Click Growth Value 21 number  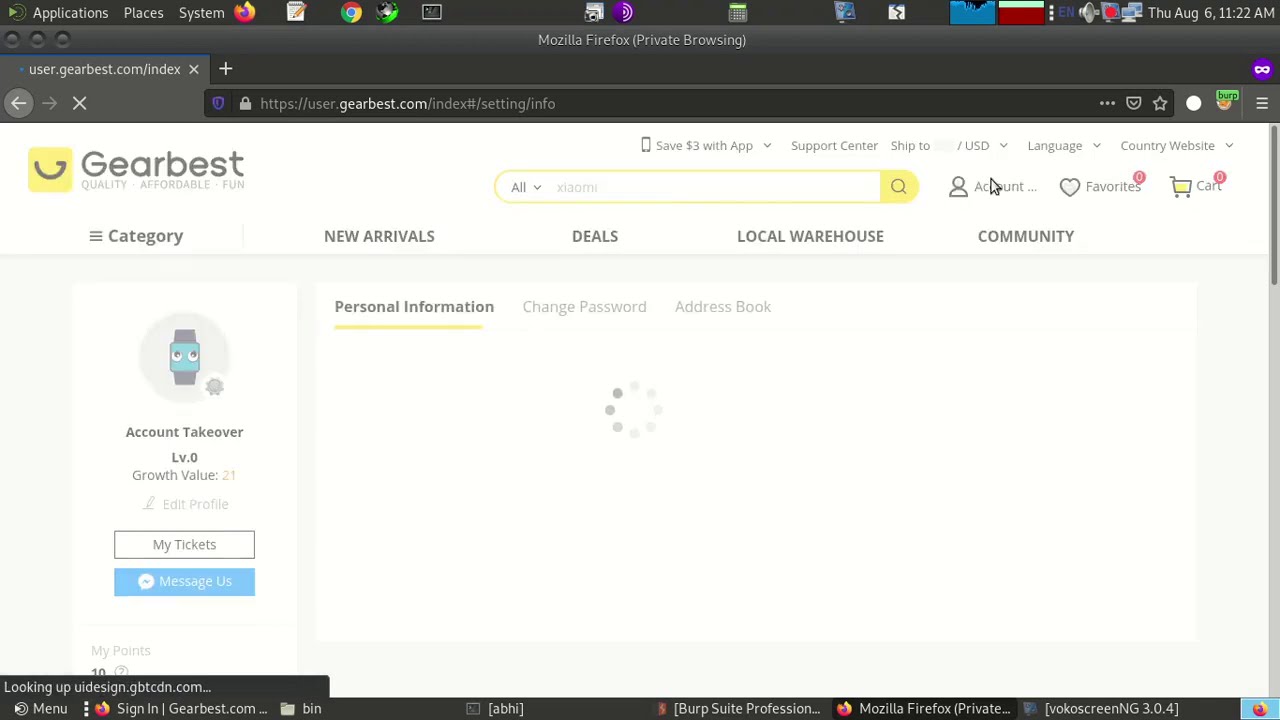229,475
